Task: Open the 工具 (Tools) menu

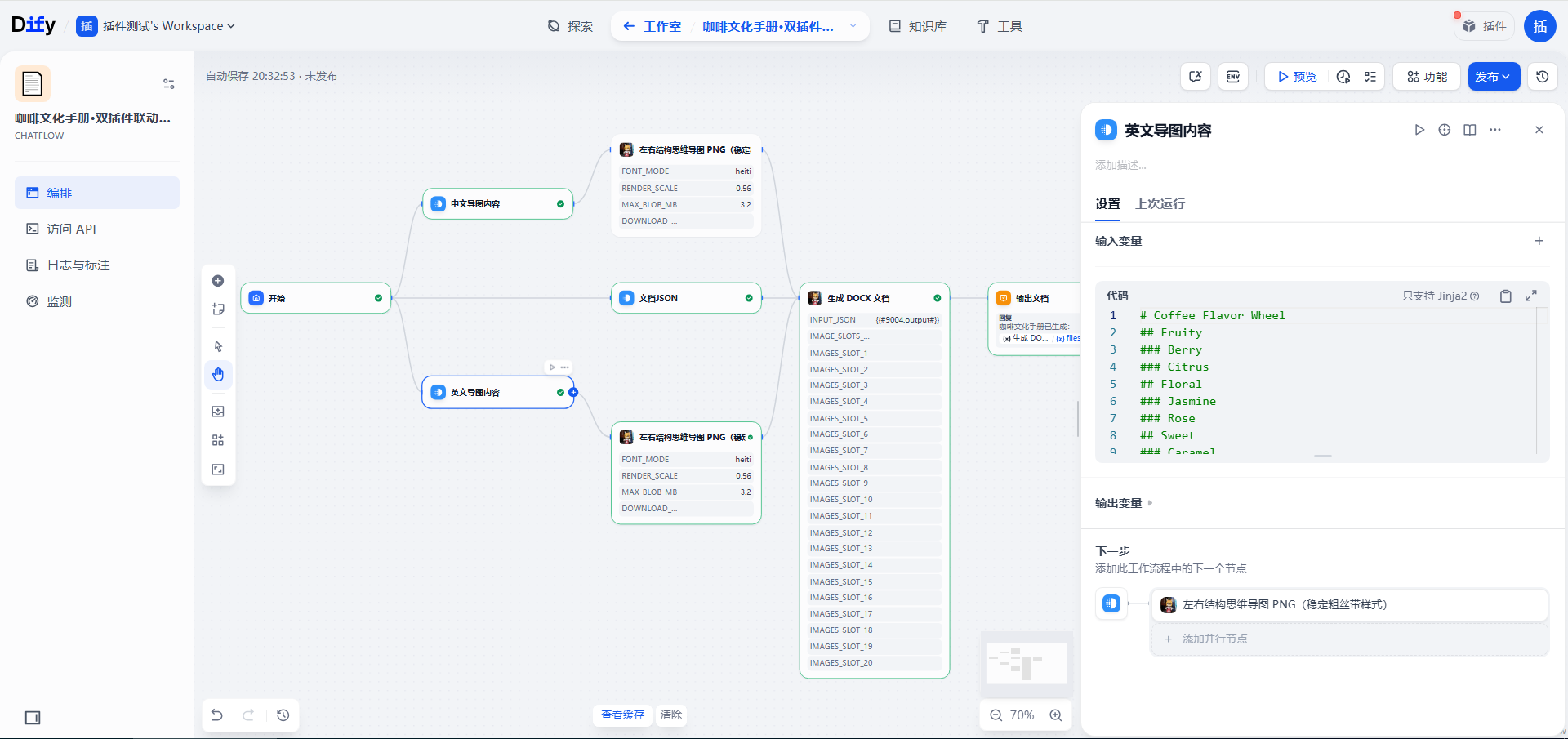Action: coord(1000,26)
